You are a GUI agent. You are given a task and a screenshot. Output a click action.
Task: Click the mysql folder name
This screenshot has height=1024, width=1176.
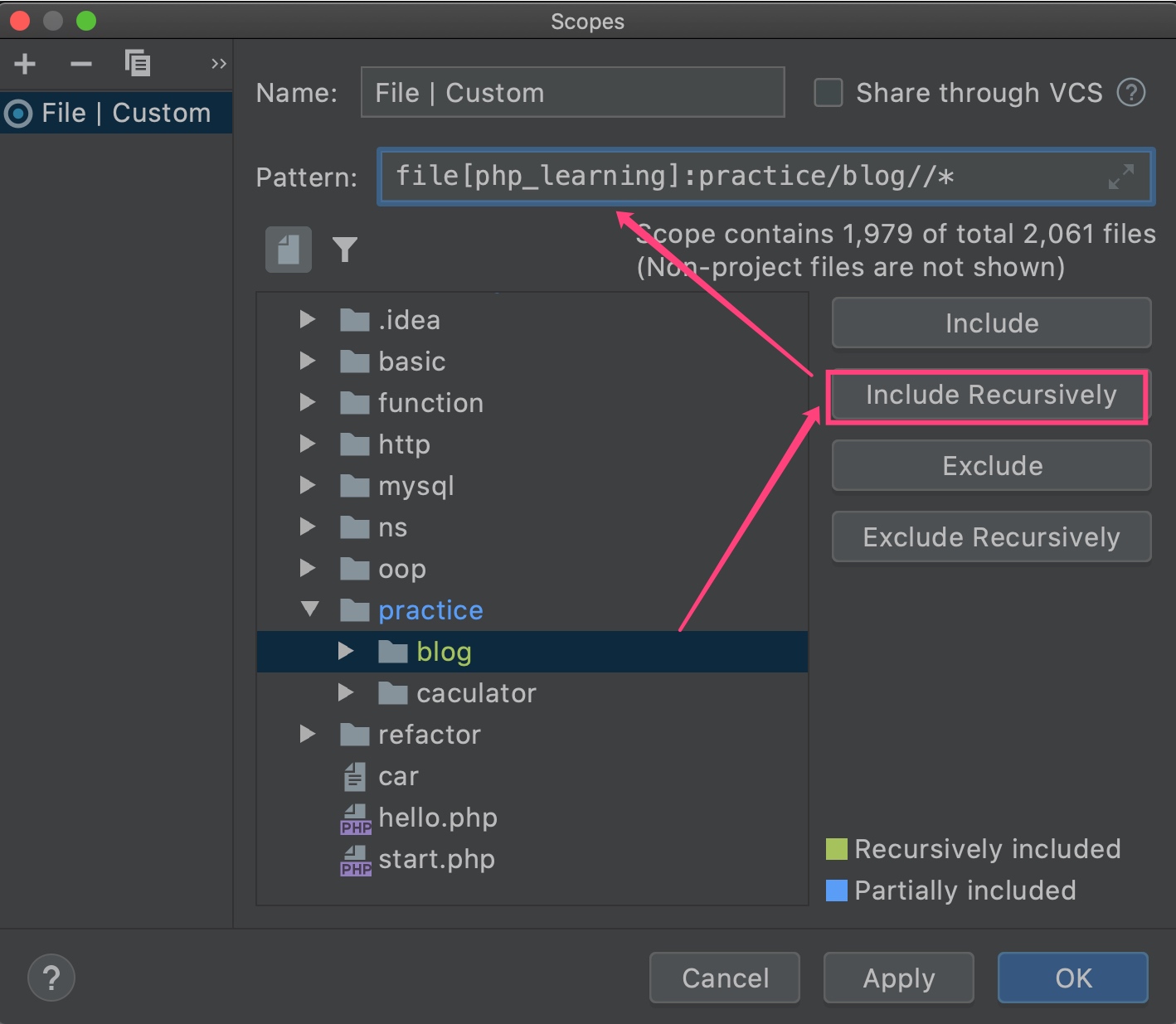pyautogui.click(x=416, y=487)
